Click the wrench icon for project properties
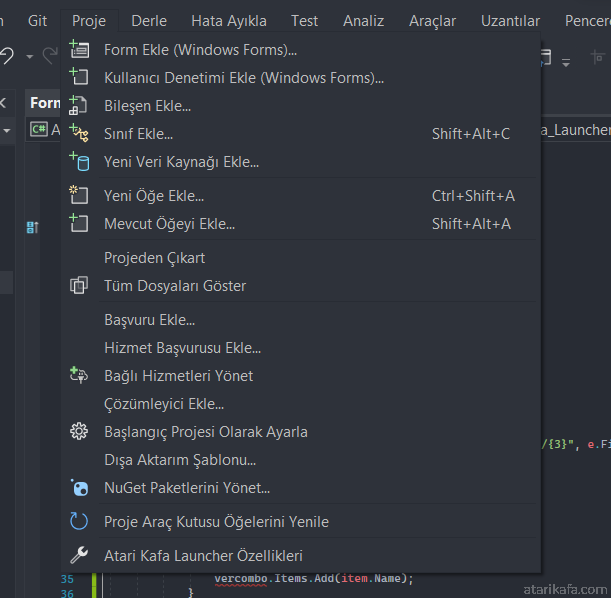Image resolution: width=611 pixels, height=598 pixels. 79,555
